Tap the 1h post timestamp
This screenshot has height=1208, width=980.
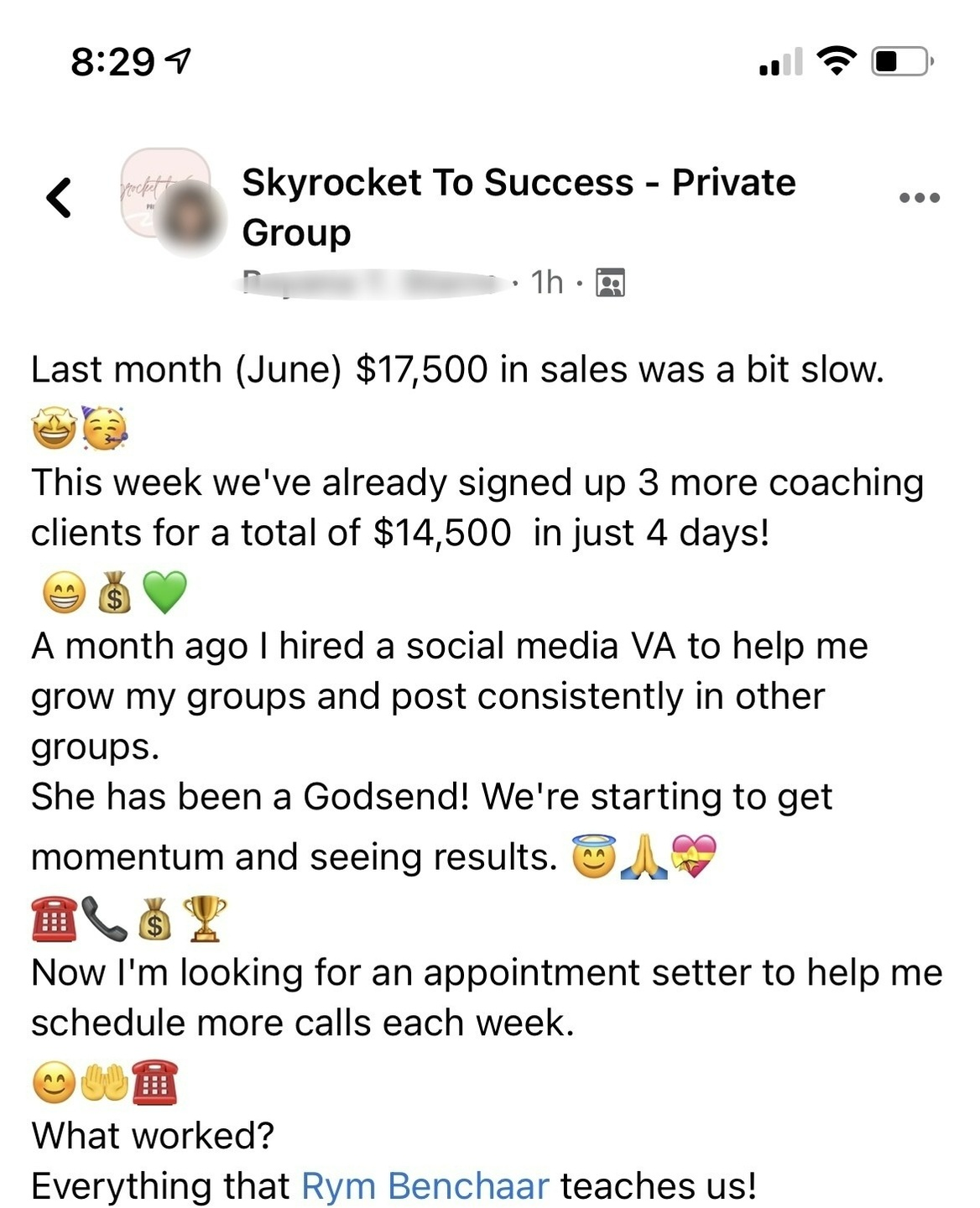pyautogui.click(x=547, y=283)
